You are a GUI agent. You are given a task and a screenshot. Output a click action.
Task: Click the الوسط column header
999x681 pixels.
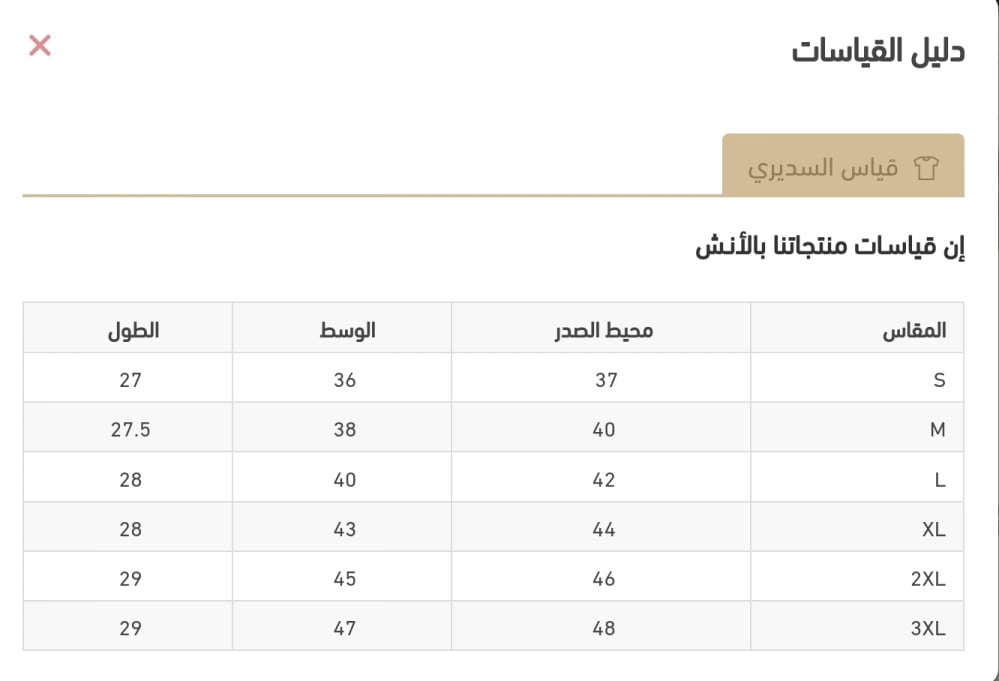click(x=343, y=330)
